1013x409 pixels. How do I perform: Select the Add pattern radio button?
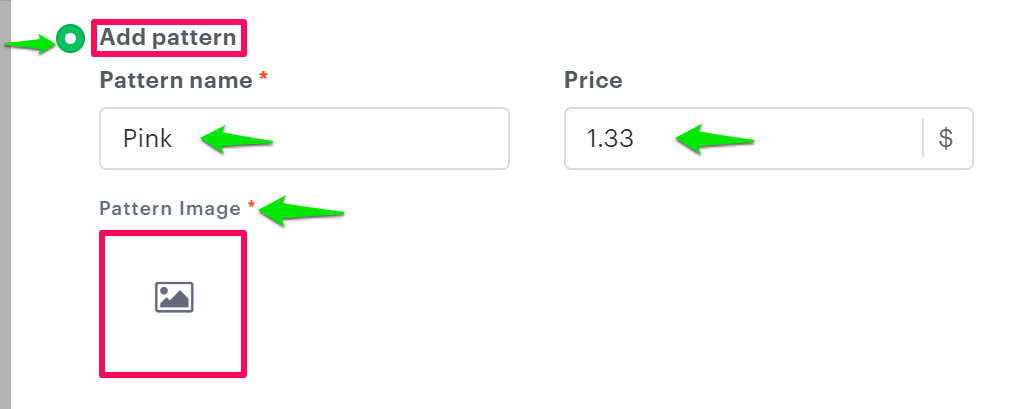click(x=70, y=40)
